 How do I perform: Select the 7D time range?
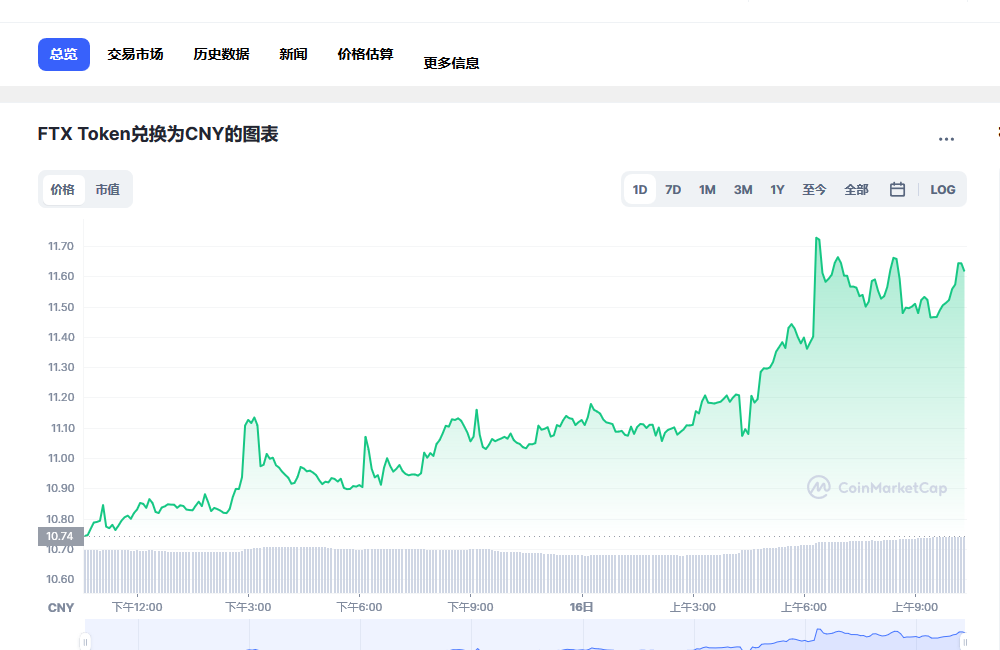(673, 189)
